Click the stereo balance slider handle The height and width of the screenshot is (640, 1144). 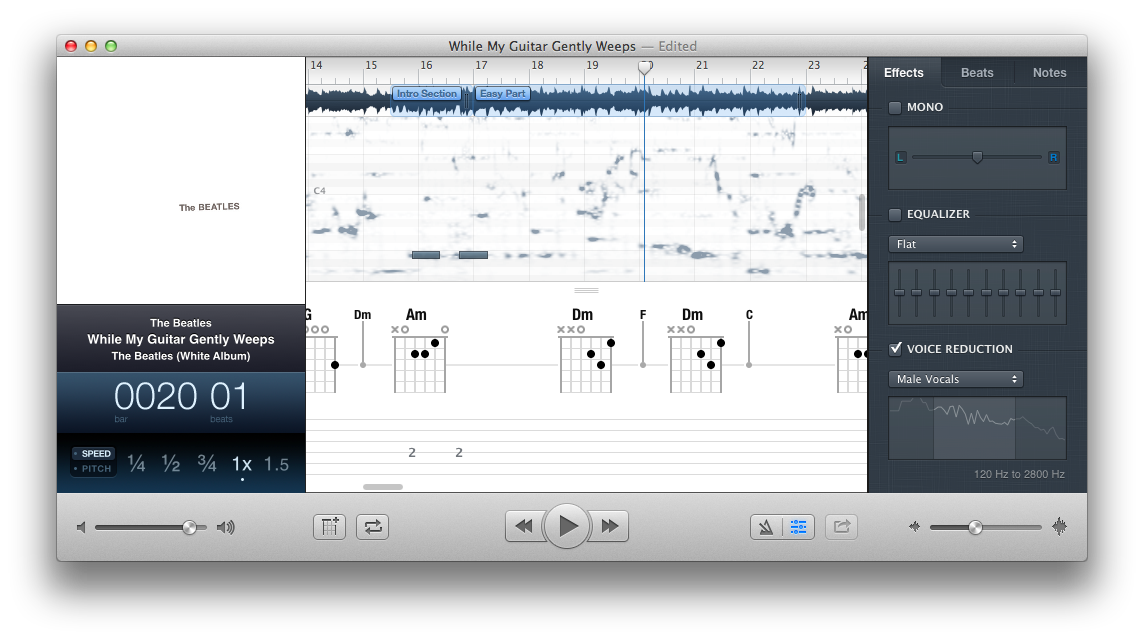click(977, 157)
